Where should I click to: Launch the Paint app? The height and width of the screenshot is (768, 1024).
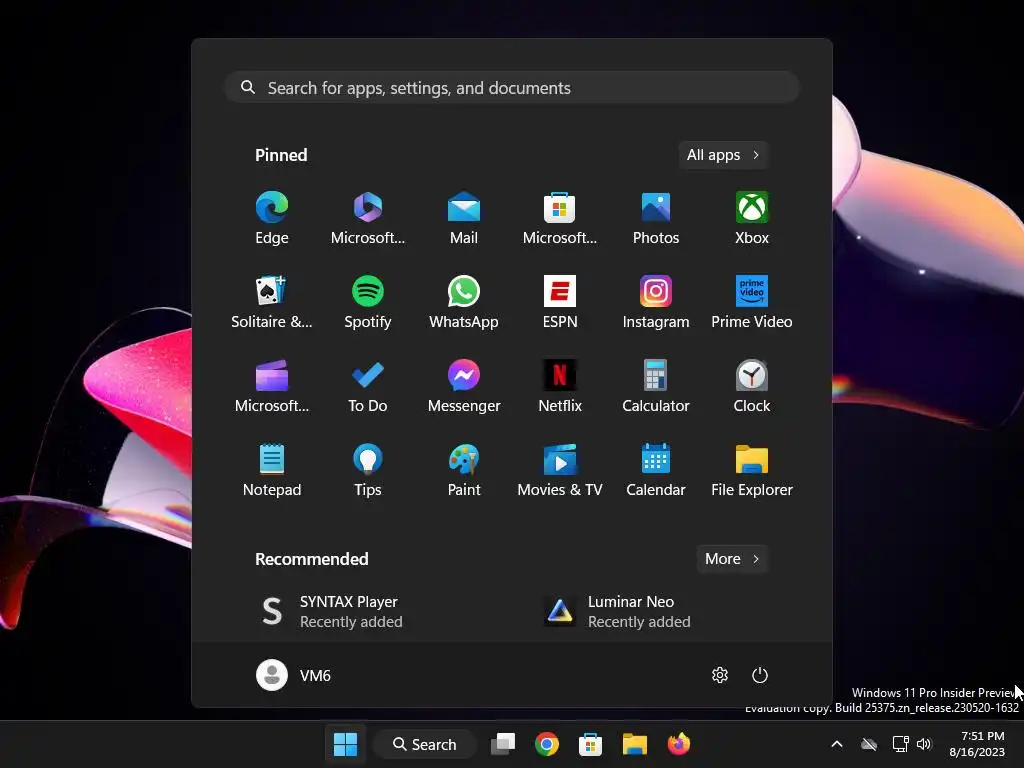coord(464,470)
